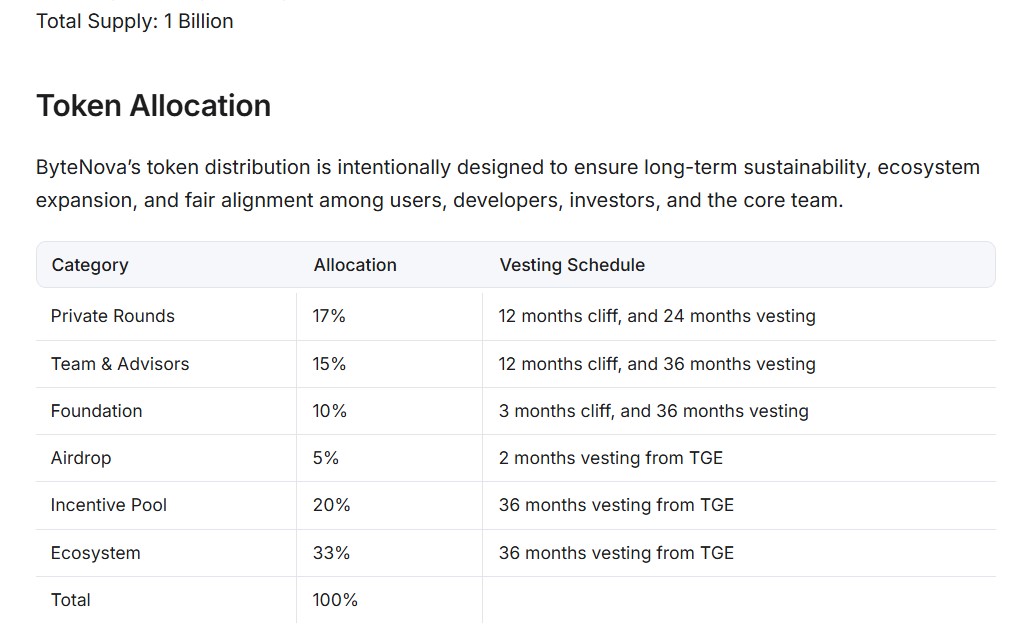The height and width of the screenshot is (635, 1016).
Task: Select the Incentive Pool cell
Action: (109, 505)
